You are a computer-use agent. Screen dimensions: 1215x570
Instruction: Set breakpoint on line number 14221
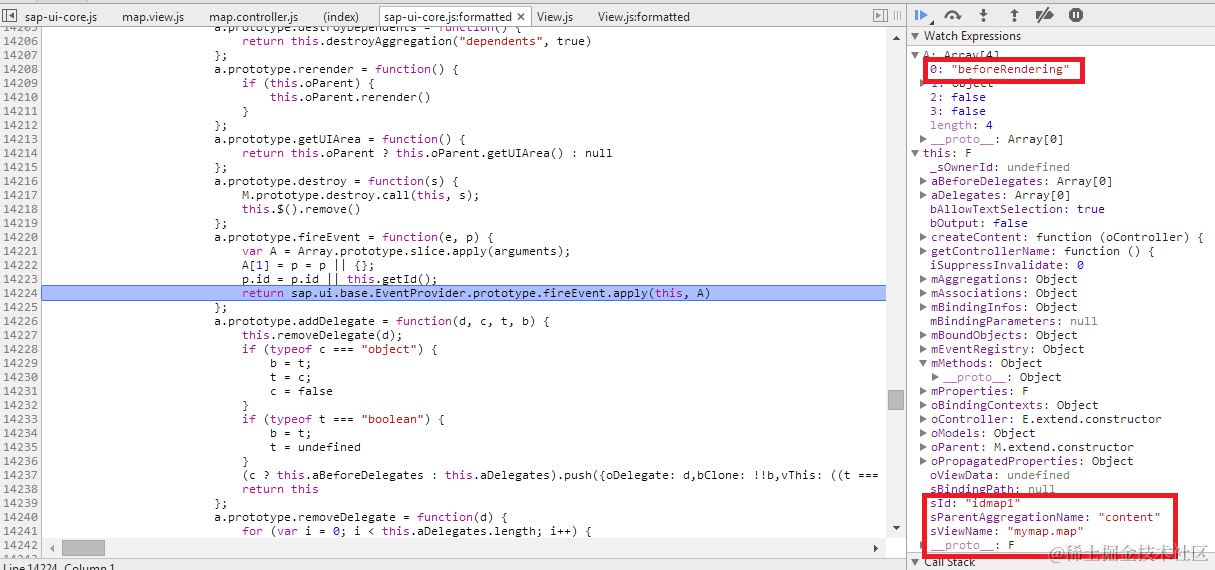click(20, 251)
